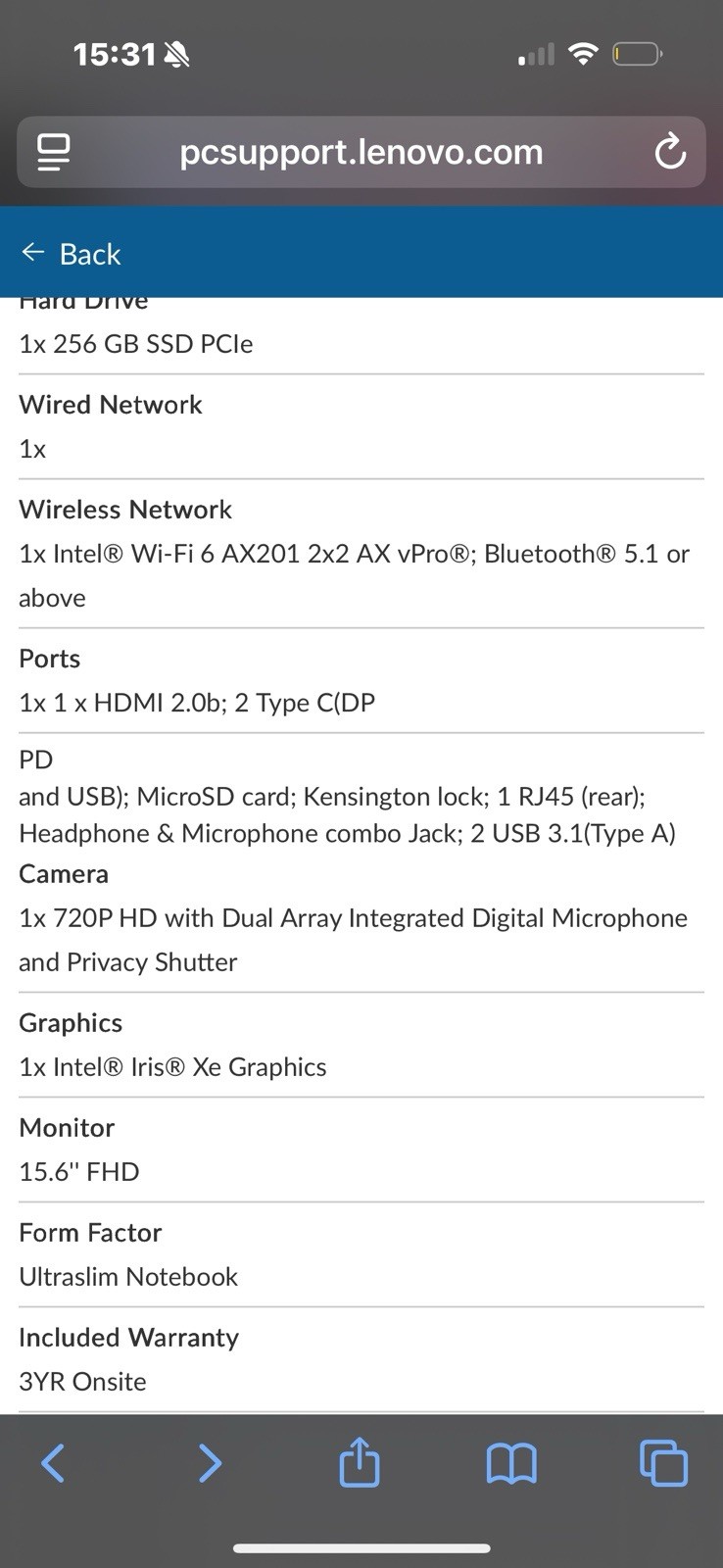Viewport: 723px width, 1568px height.
Task: Tap the pcsupport.lenovo.com address field
Action: pyautogui.click(x=361, y=152)
